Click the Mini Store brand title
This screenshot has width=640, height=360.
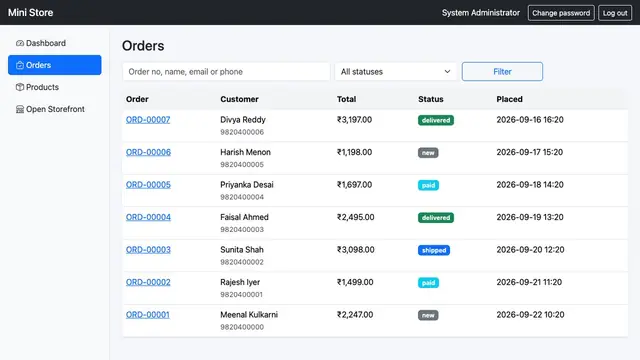click(31, 13)
